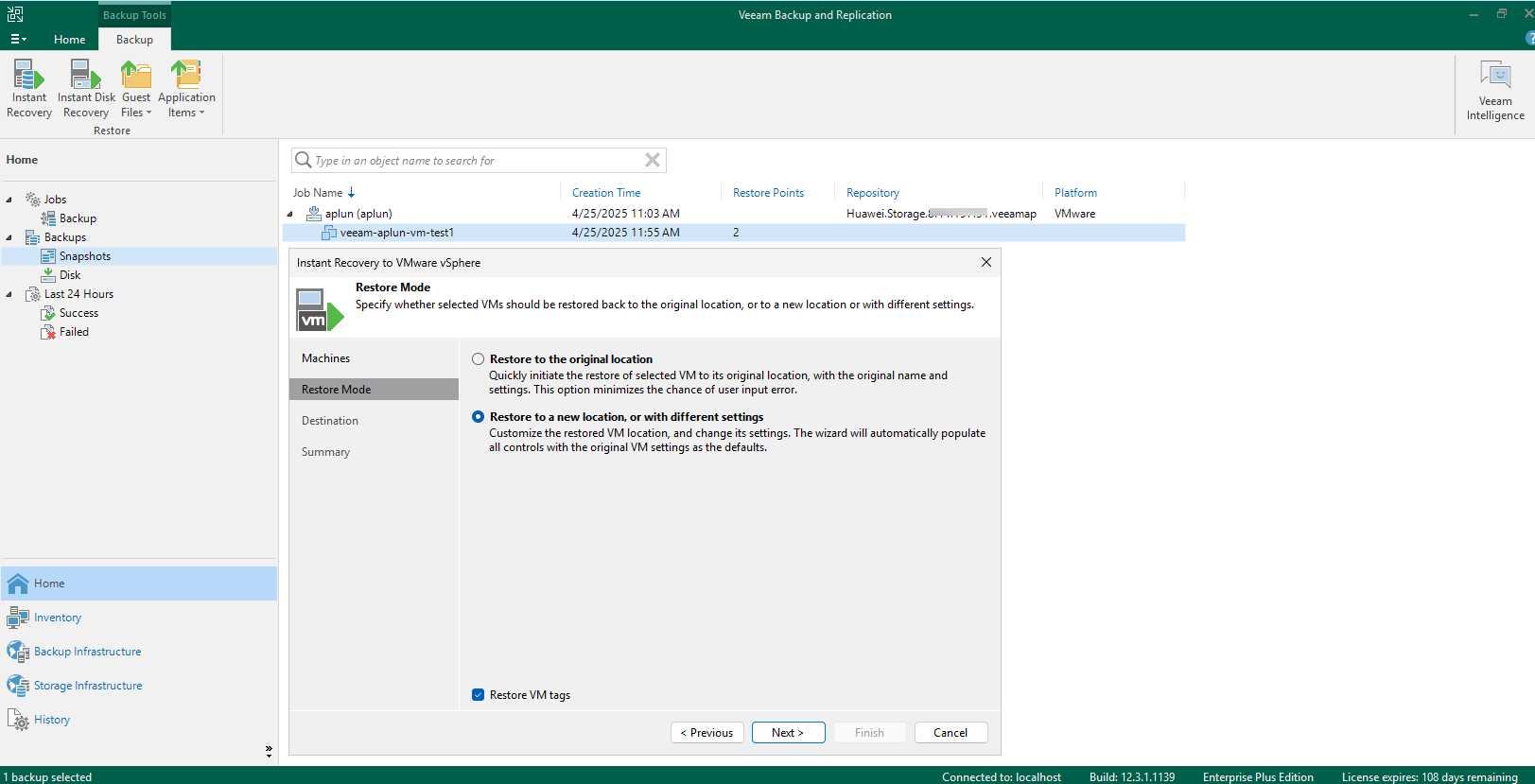This screenshot has width=1535, height=784.
Task: Open the Application Items restore icon
Action: point(186,75)
